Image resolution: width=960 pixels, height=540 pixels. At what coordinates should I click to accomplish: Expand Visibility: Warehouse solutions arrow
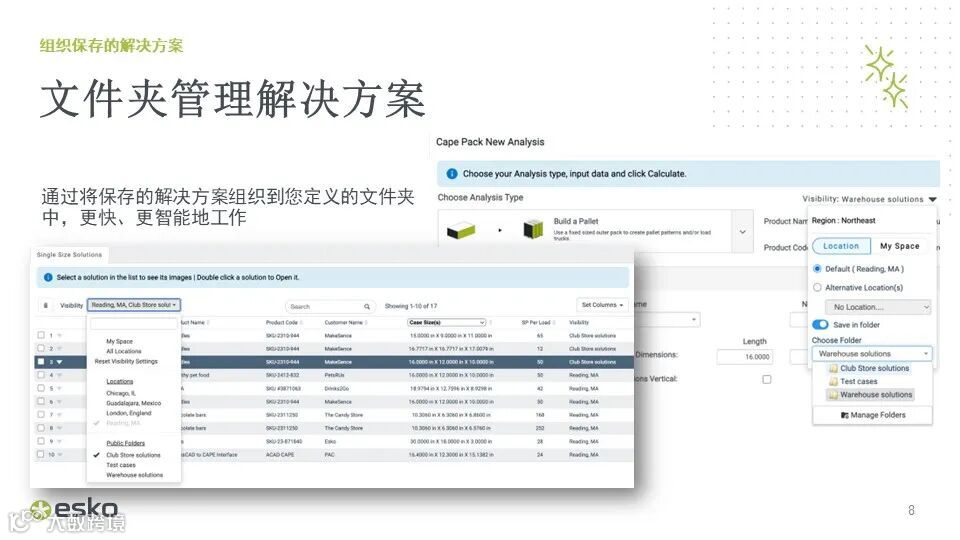(x=932, y=200)
